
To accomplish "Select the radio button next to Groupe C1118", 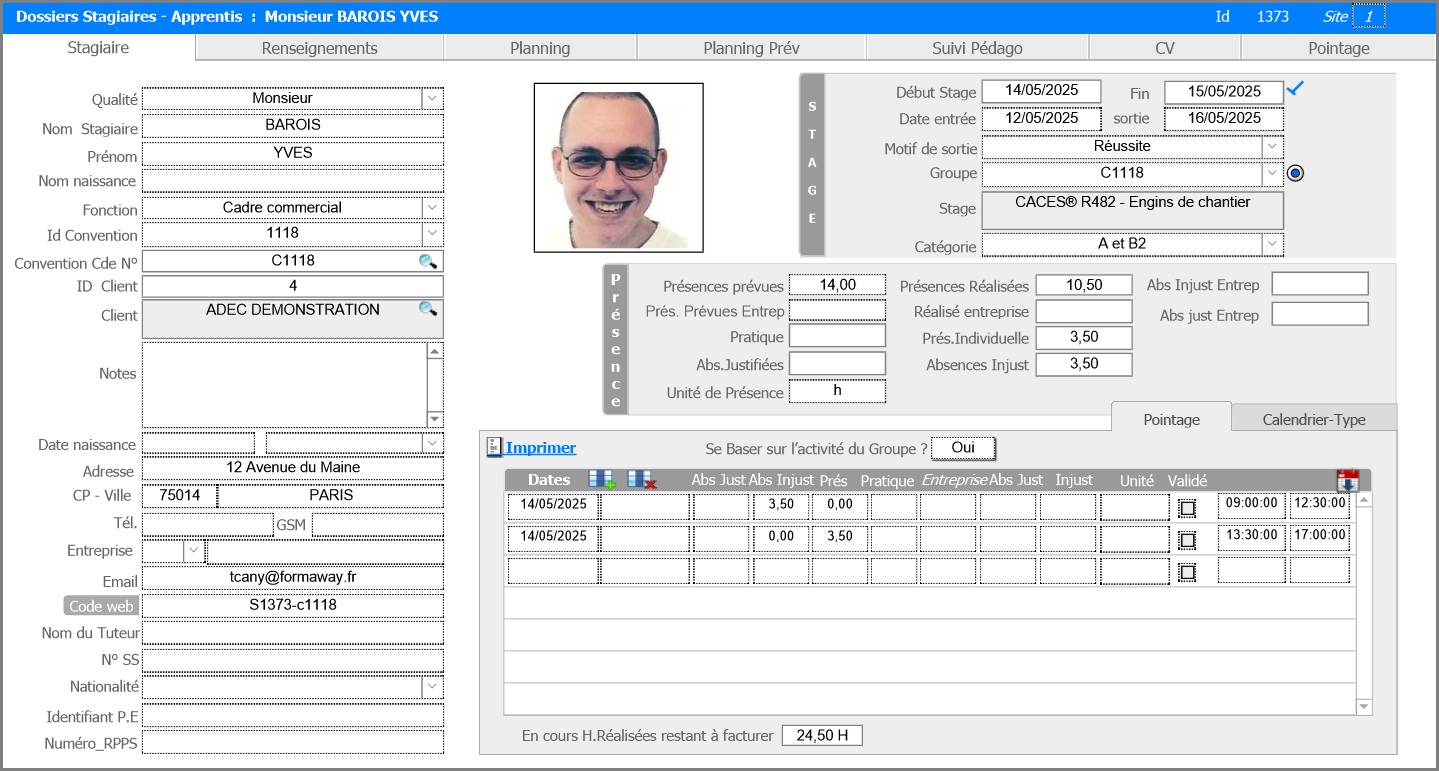I will pos(1296,174).
